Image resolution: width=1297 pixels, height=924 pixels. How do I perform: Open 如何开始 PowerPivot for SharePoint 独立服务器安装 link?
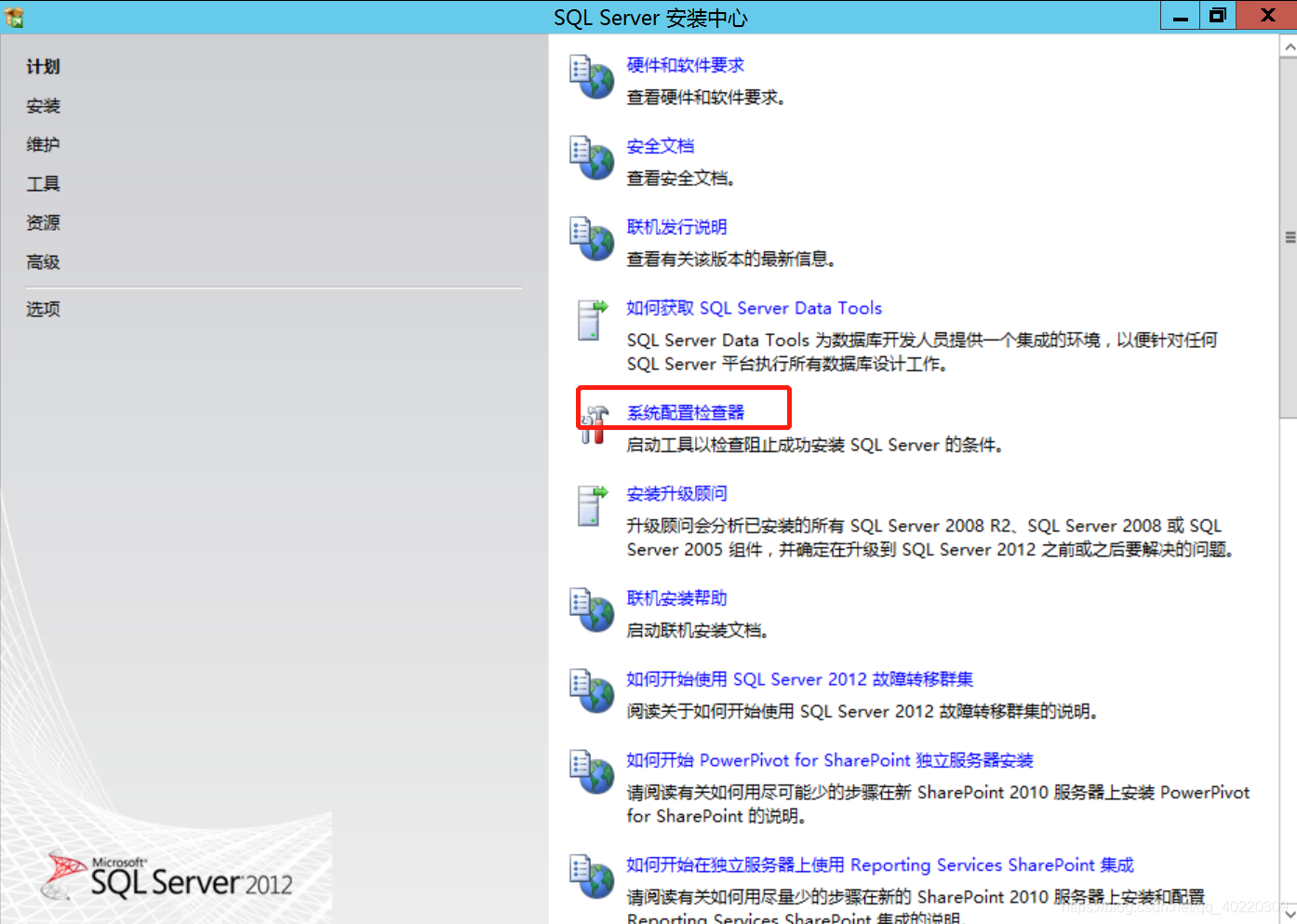(x=829, y=760)
